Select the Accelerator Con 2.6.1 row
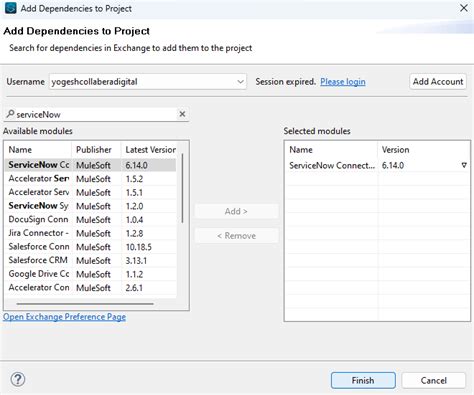Image resolution: width=474 pixels, height=395 pixels. (90, 288)
